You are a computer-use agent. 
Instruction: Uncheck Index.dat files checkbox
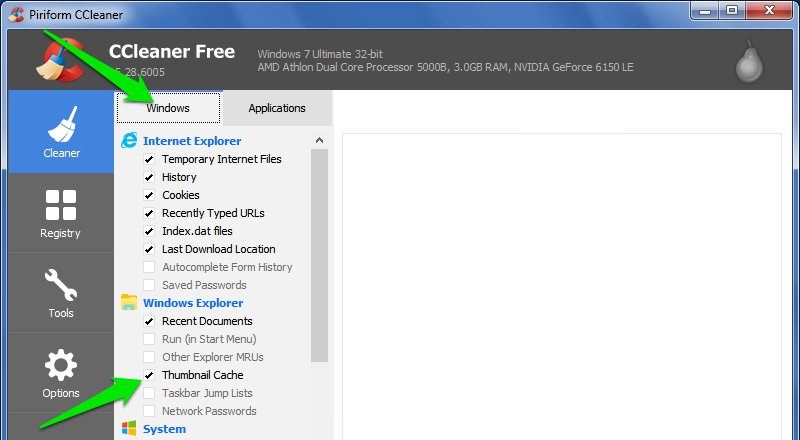click(x=149, y=231)
